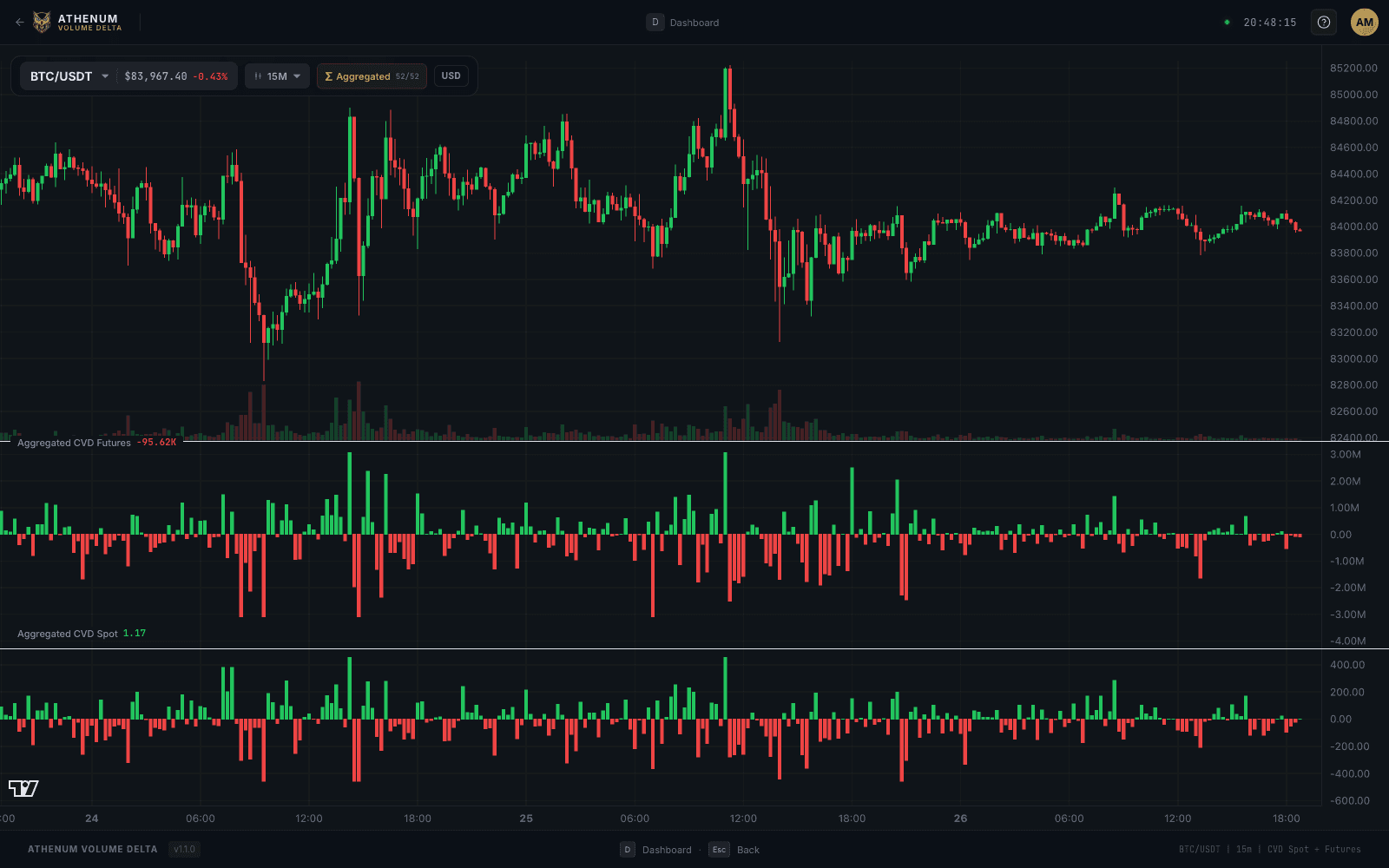Screen dimensions: 1389x868
Task: Click the -600.00 spot axis label
Action: (1350, 800)
